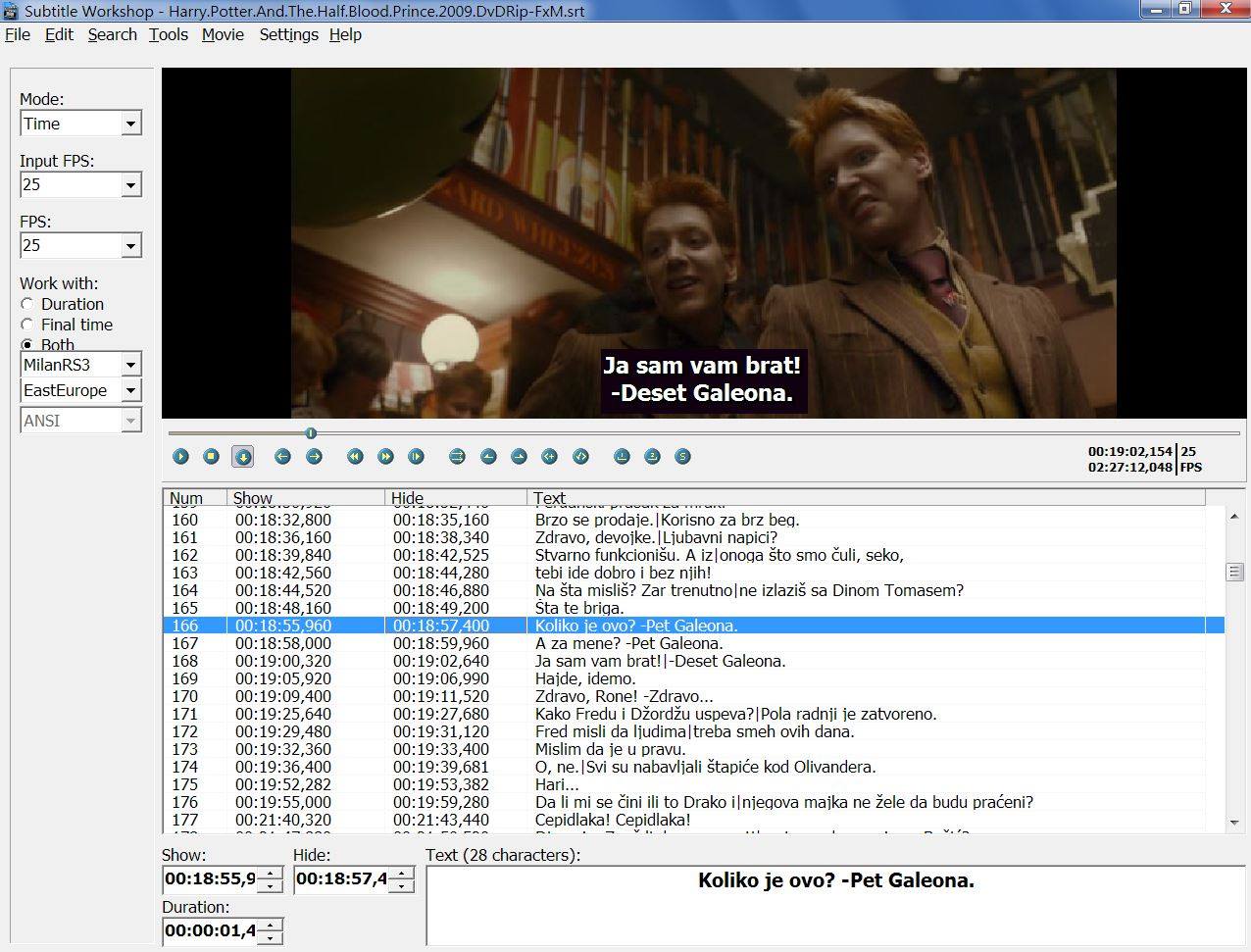Image resolution: width=1251 pixels, height=952 pixels.
Task: Open the Edit menu
Action: (59, 34)
